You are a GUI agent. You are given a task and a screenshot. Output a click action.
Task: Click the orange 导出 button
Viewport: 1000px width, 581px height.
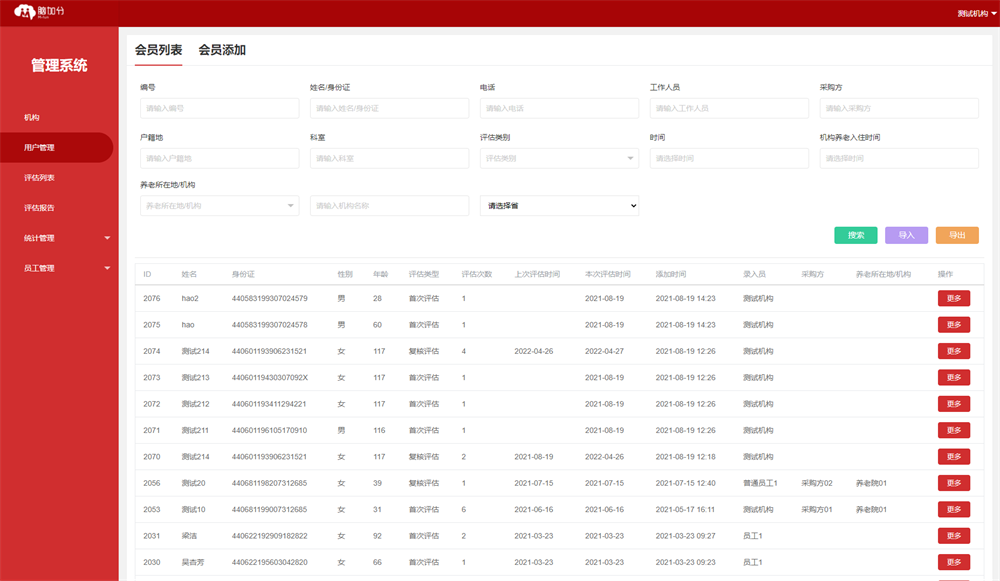(x=957, y=235)
